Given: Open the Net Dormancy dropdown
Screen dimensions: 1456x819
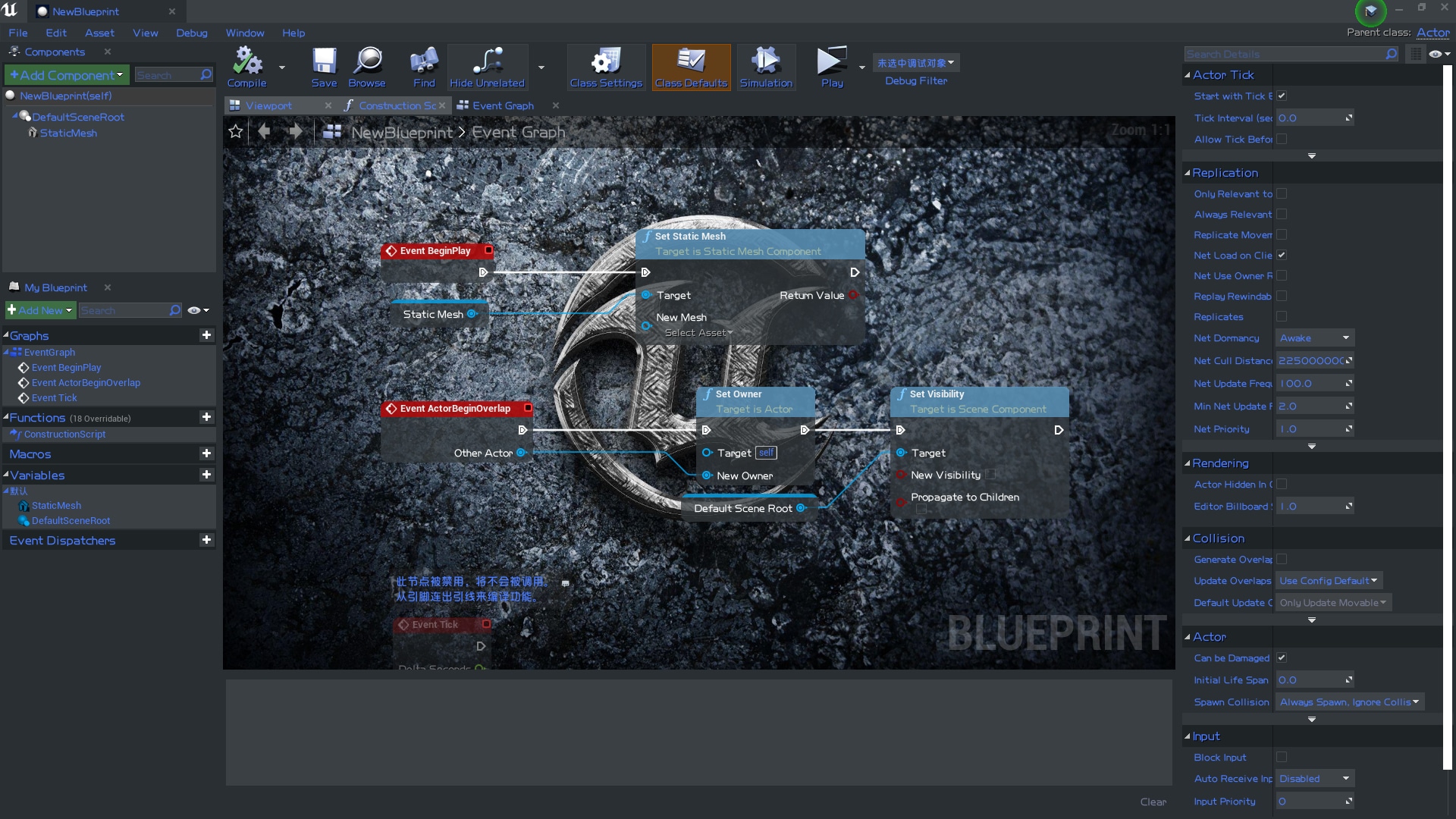Looking at the screenshot, I should (x=1314, y=337).
